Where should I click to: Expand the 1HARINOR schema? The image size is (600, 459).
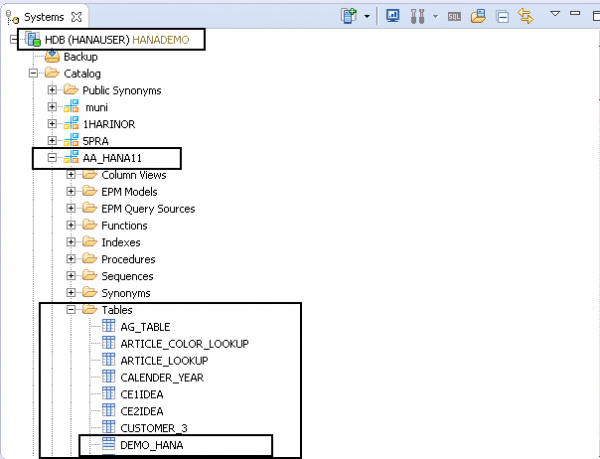coord(52,124)
